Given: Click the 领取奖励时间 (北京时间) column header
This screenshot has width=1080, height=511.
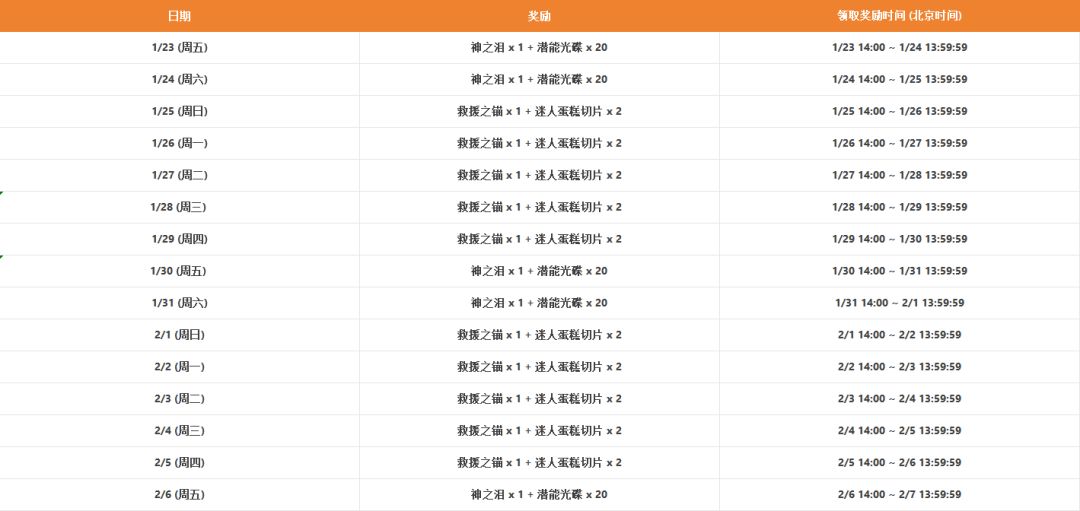Looking at the screenshot, I should point(899,16).
